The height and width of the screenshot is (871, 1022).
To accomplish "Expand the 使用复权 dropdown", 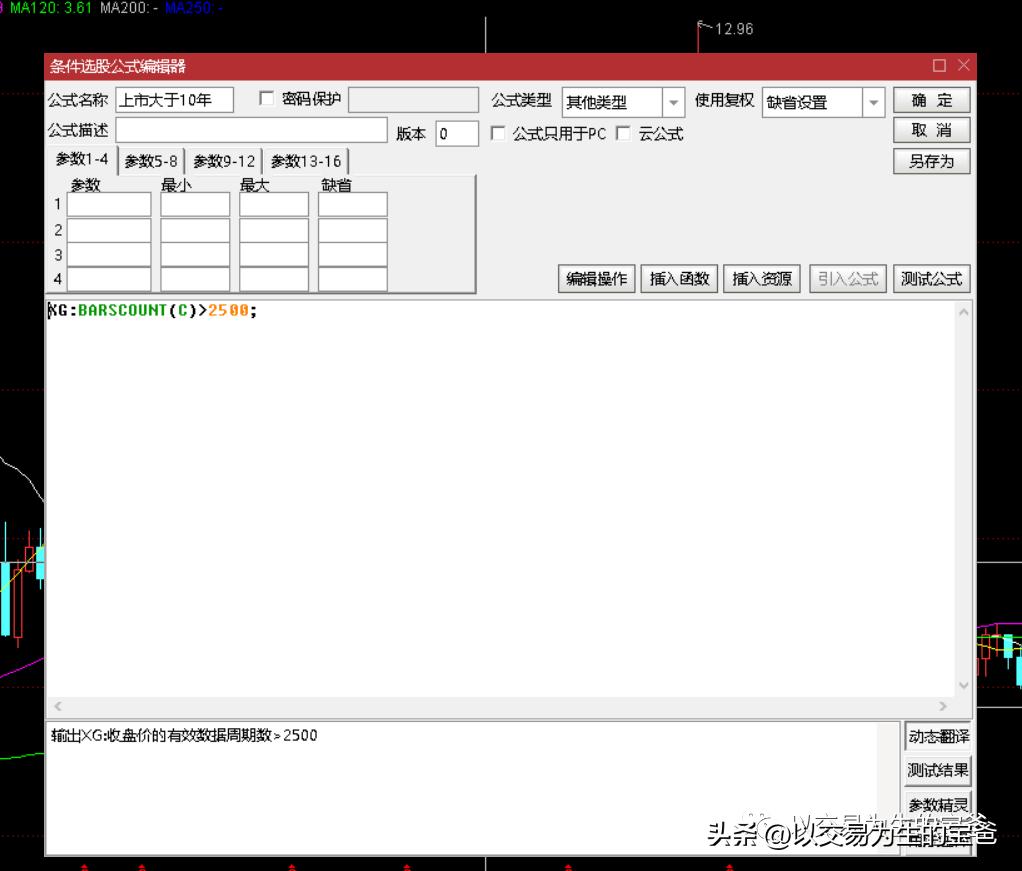I will point(874,102).
